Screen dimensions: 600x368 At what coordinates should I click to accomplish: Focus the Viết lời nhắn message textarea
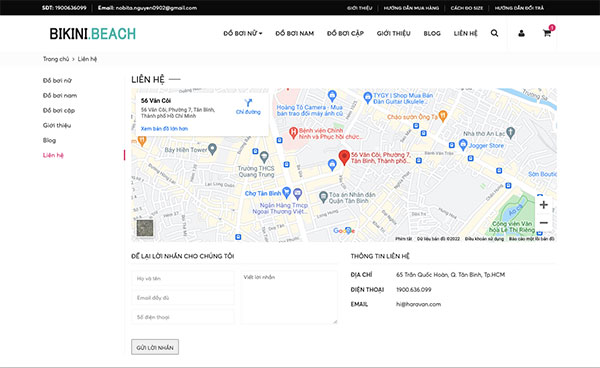(289, 297)
